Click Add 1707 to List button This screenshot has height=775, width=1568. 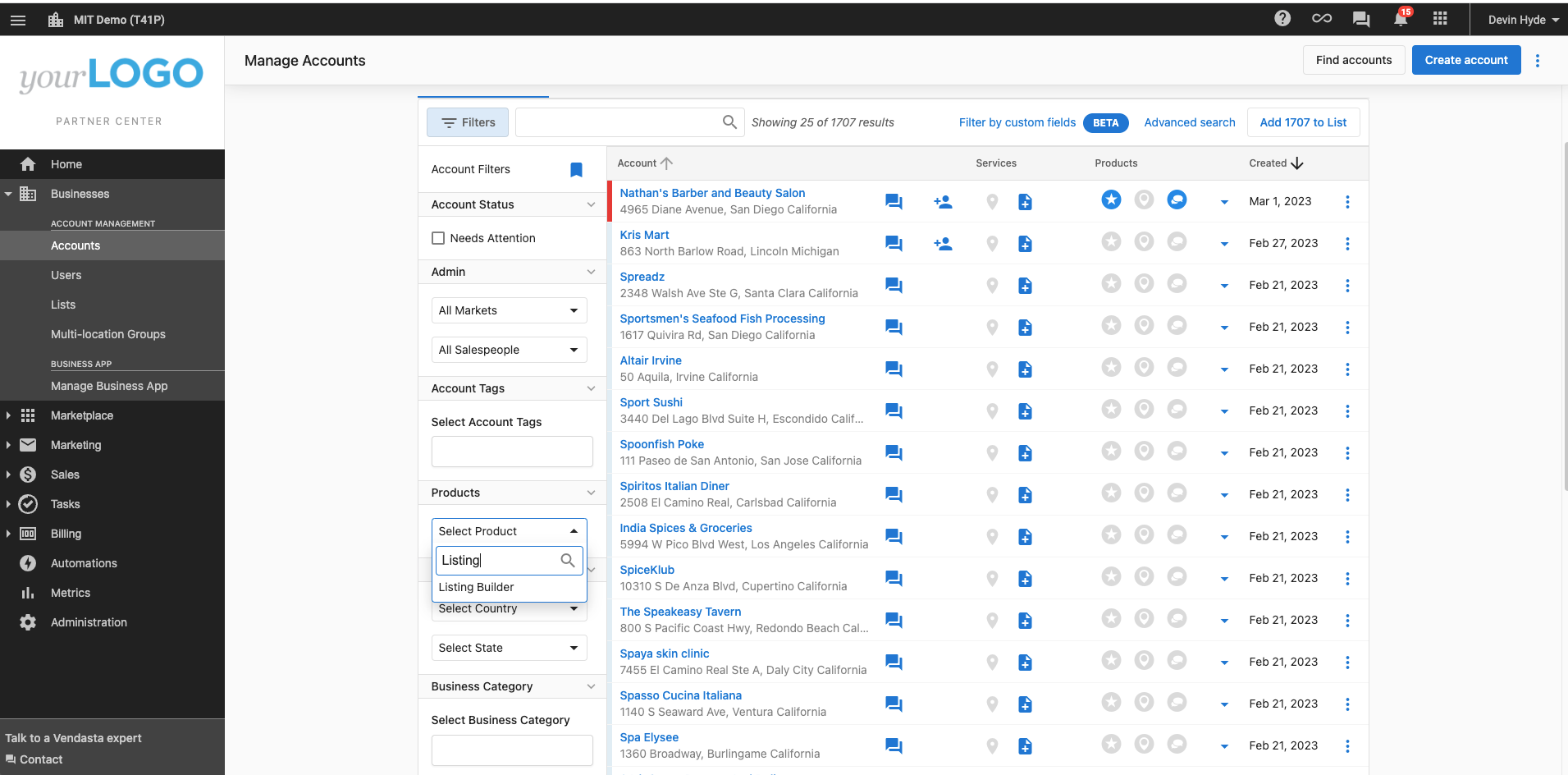pyautogui.click(x=1303, y=122)
